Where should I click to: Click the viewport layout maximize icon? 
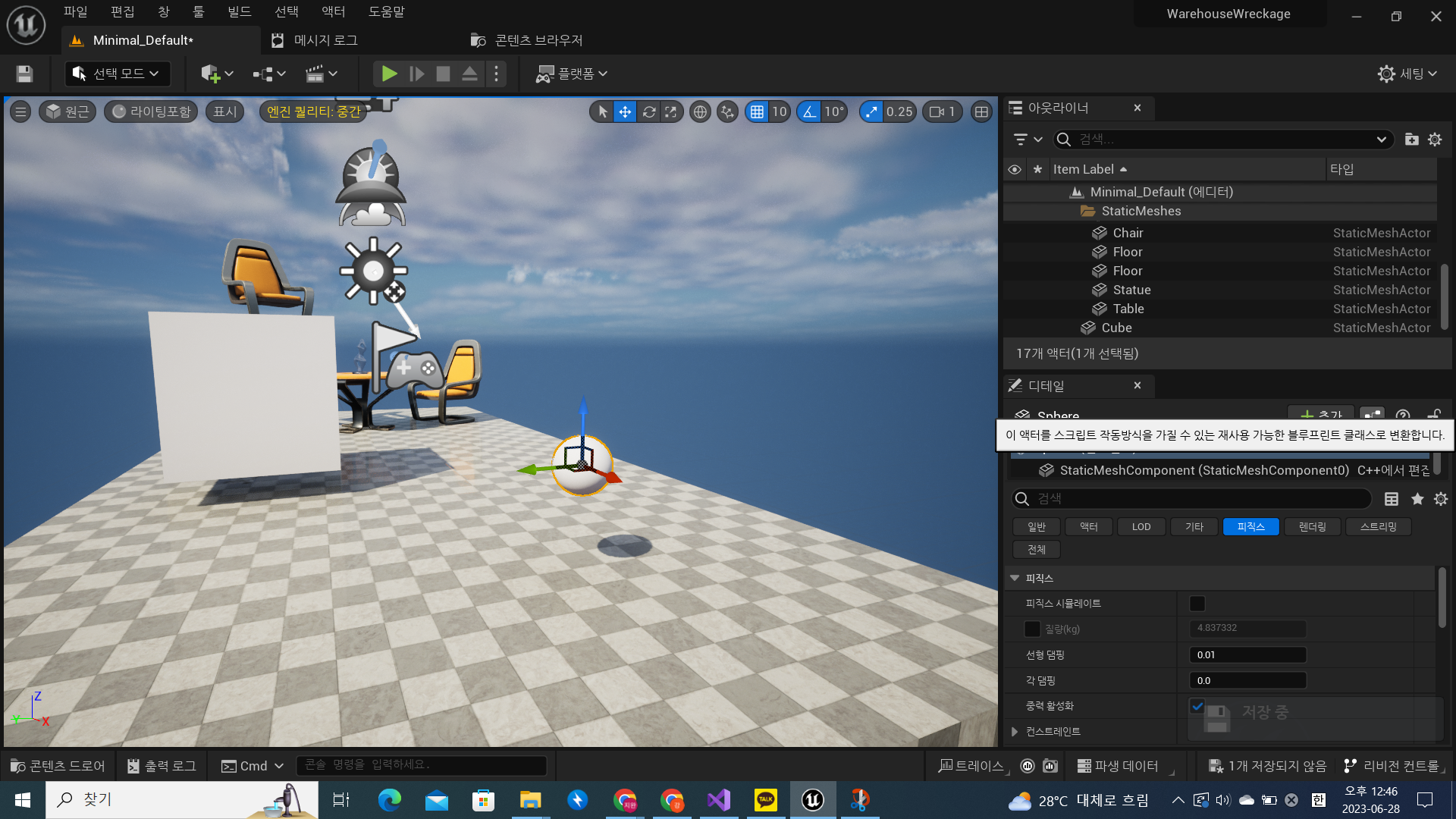[x=981, y=112]
